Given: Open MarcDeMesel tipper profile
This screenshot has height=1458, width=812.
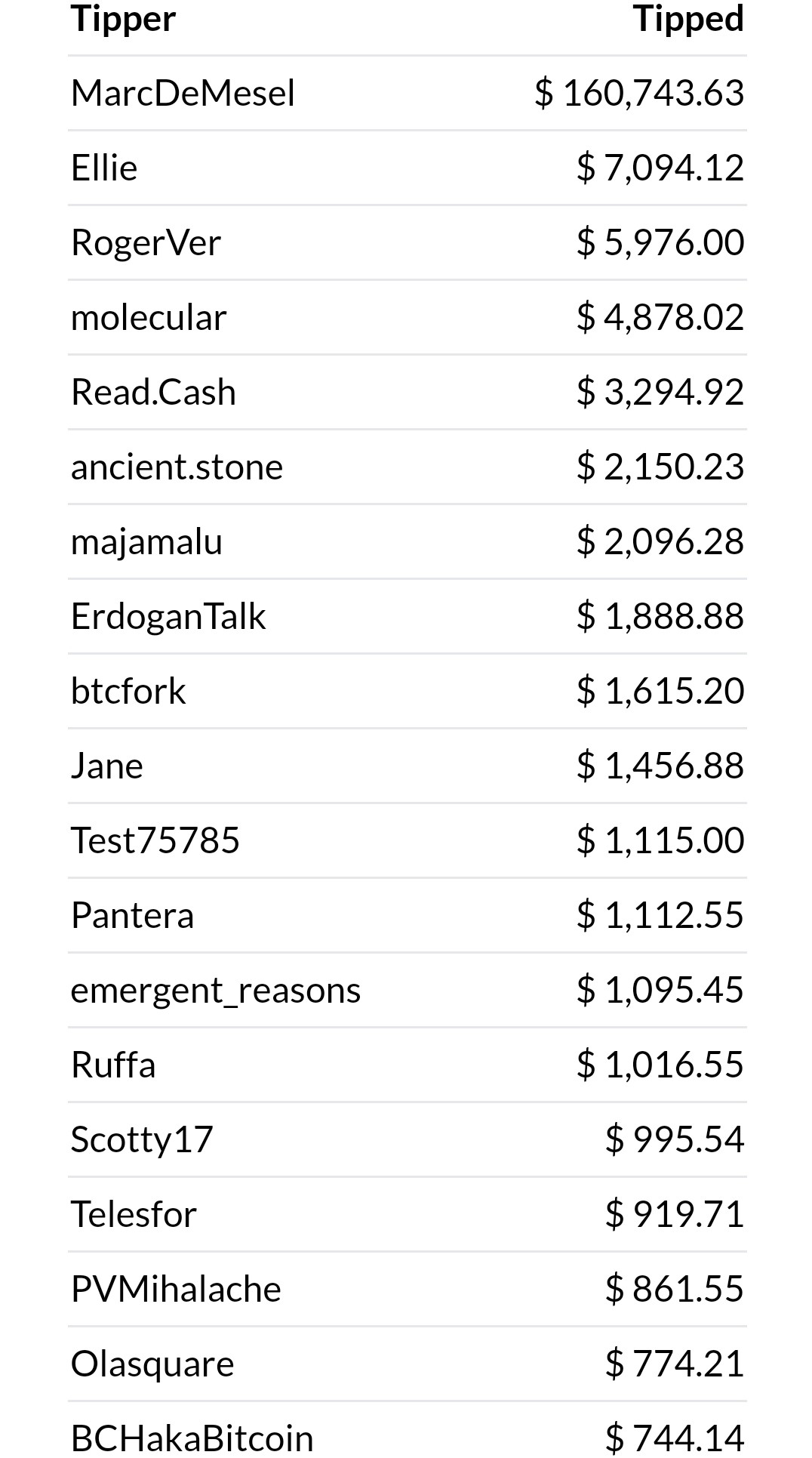Looking at the screenshot, I should 183,93.
